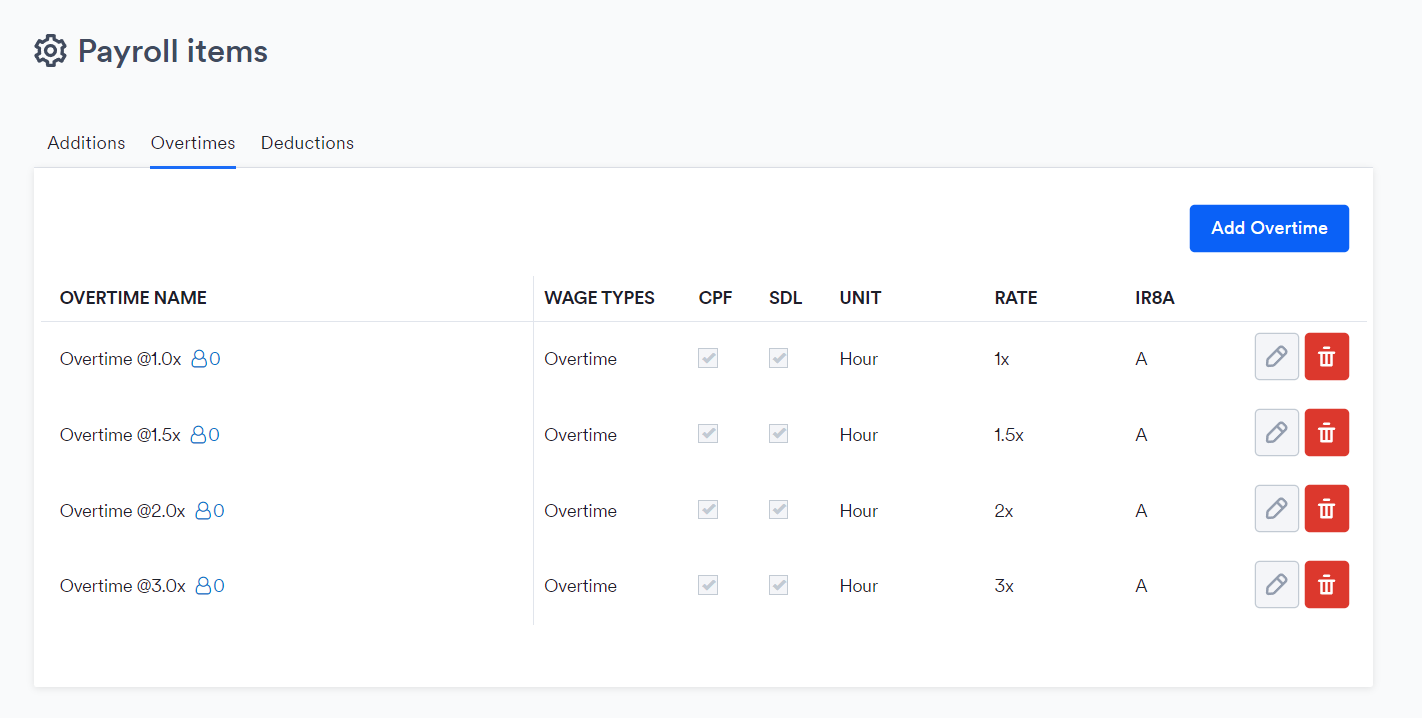Click the 3x rate value
The width and height of the screenshot is (1422, 718).
pyautogui.click(x=1004, y=586)
